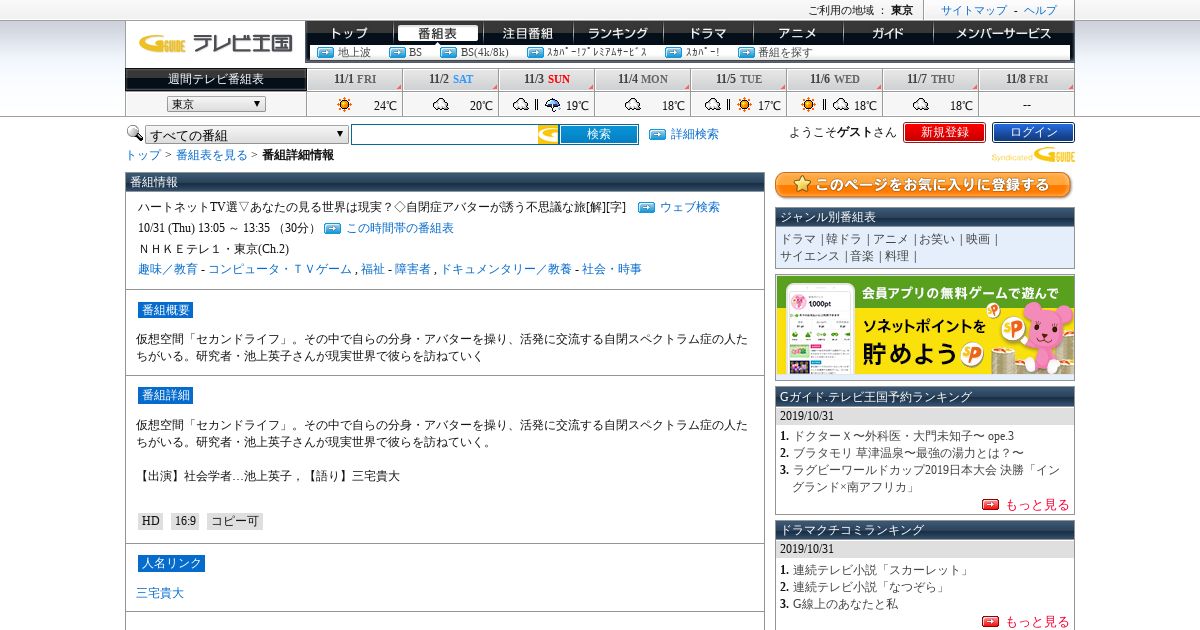Open the ランキング navigation tab
Screen dimensions: 1200x630
[617, 33]
